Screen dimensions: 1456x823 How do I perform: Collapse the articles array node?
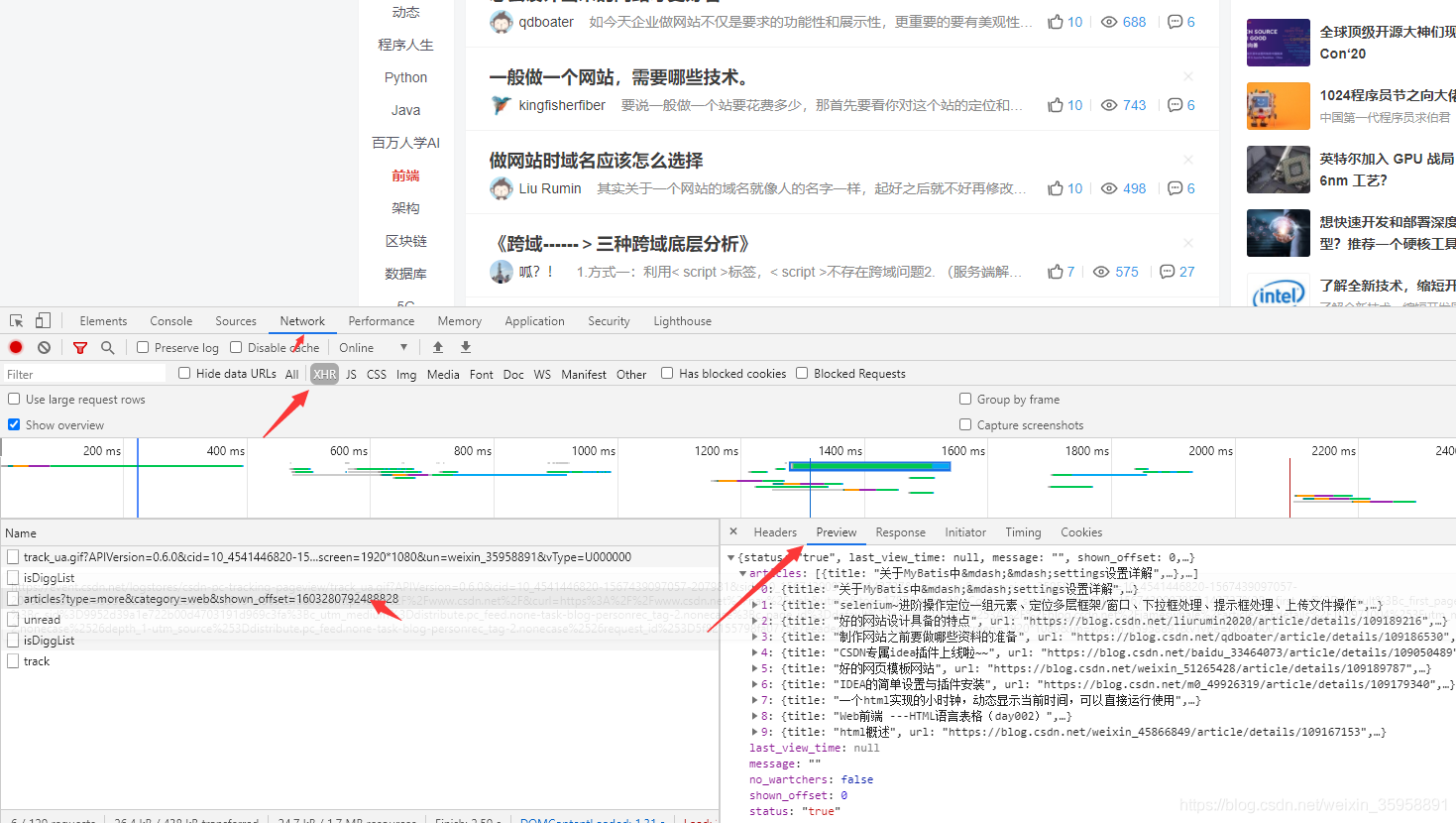point(743,573)
